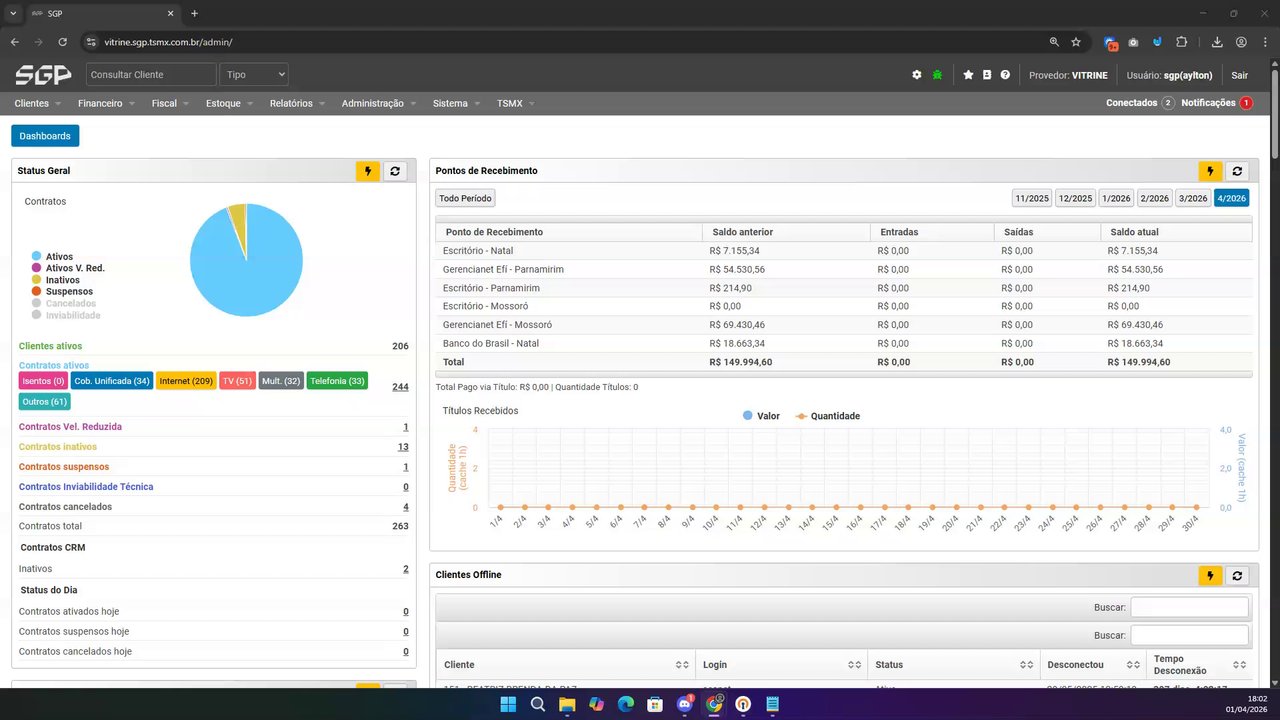This screenshot has width=1280, height=720.
Task: Open Discord from taskbar
Action: click(685, 704)
